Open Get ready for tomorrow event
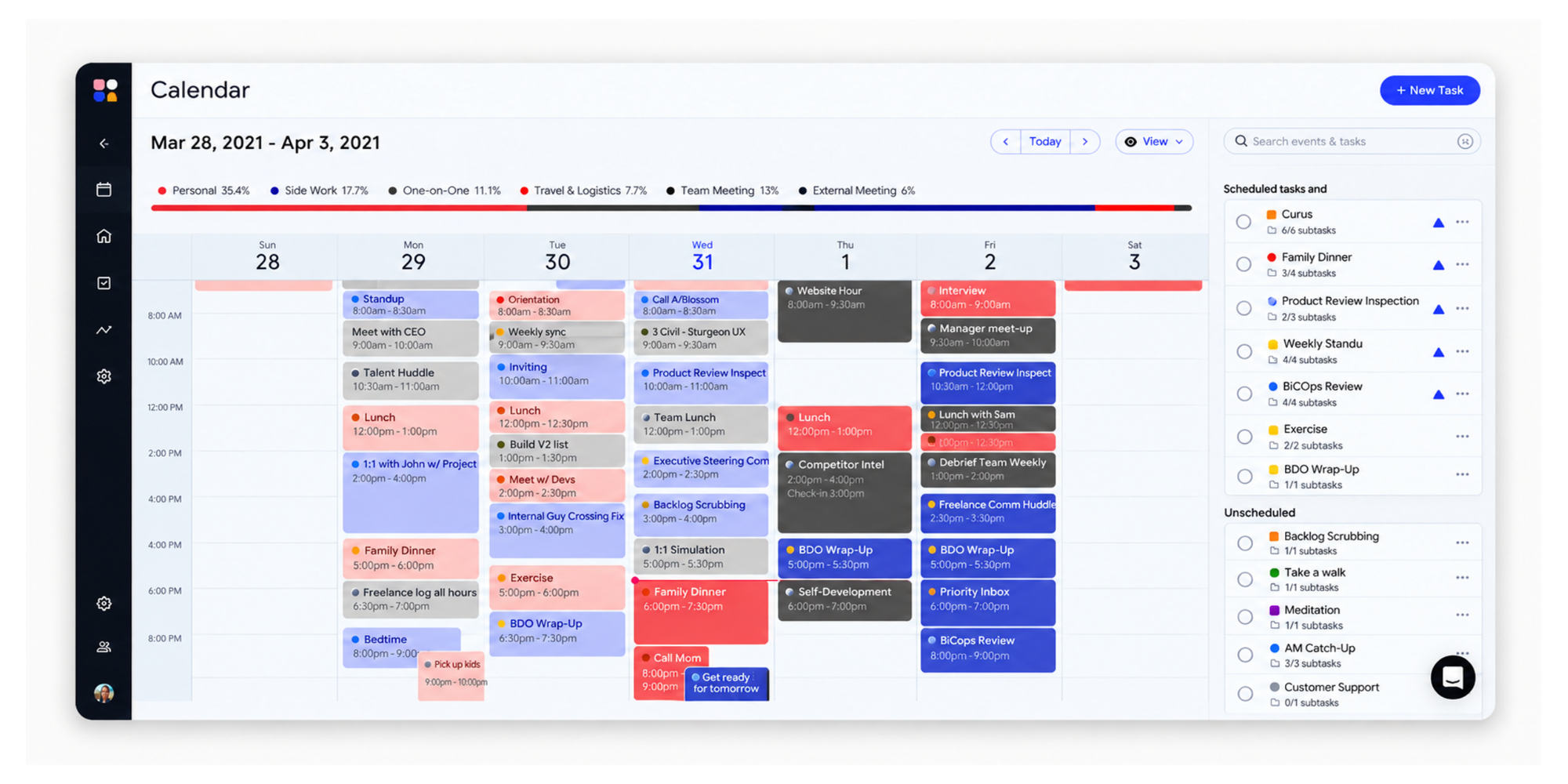The width and height of the screenshot is (1568, 784). click(727, 683)
